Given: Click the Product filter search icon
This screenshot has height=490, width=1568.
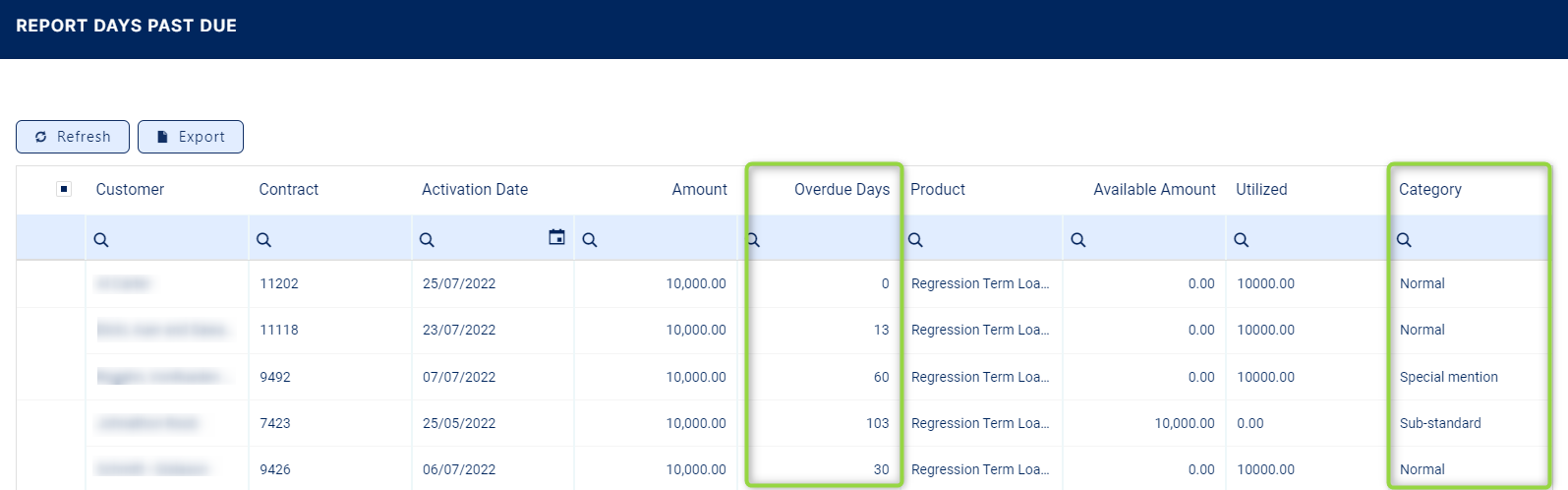Looking at the screenshot, I should [x=915, y=240].
